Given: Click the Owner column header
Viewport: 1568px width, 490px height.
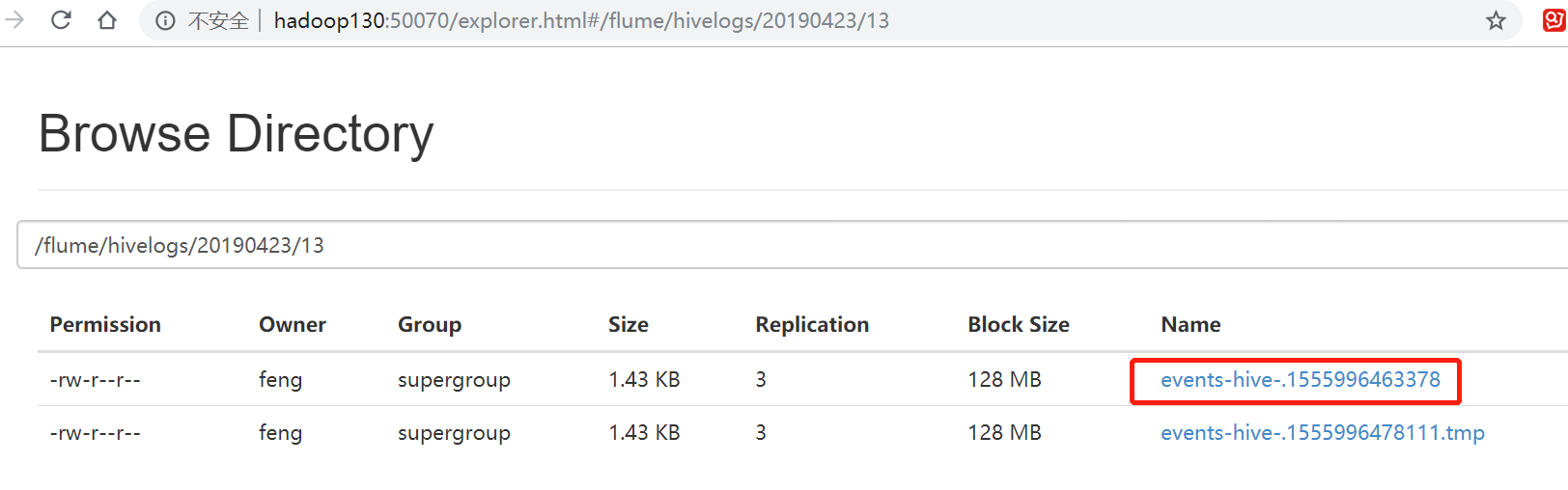Looking at the screenshot, I should pyautogui.click(x=292, y=325).
